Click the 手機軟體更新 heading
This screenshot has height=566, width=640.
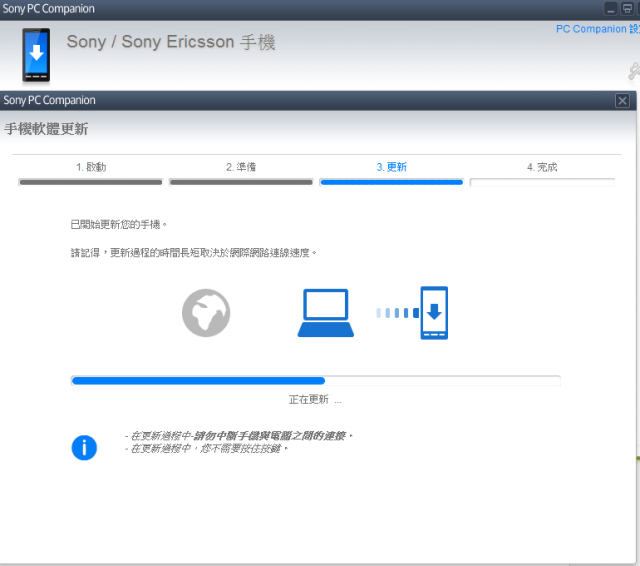pos(46,129)
